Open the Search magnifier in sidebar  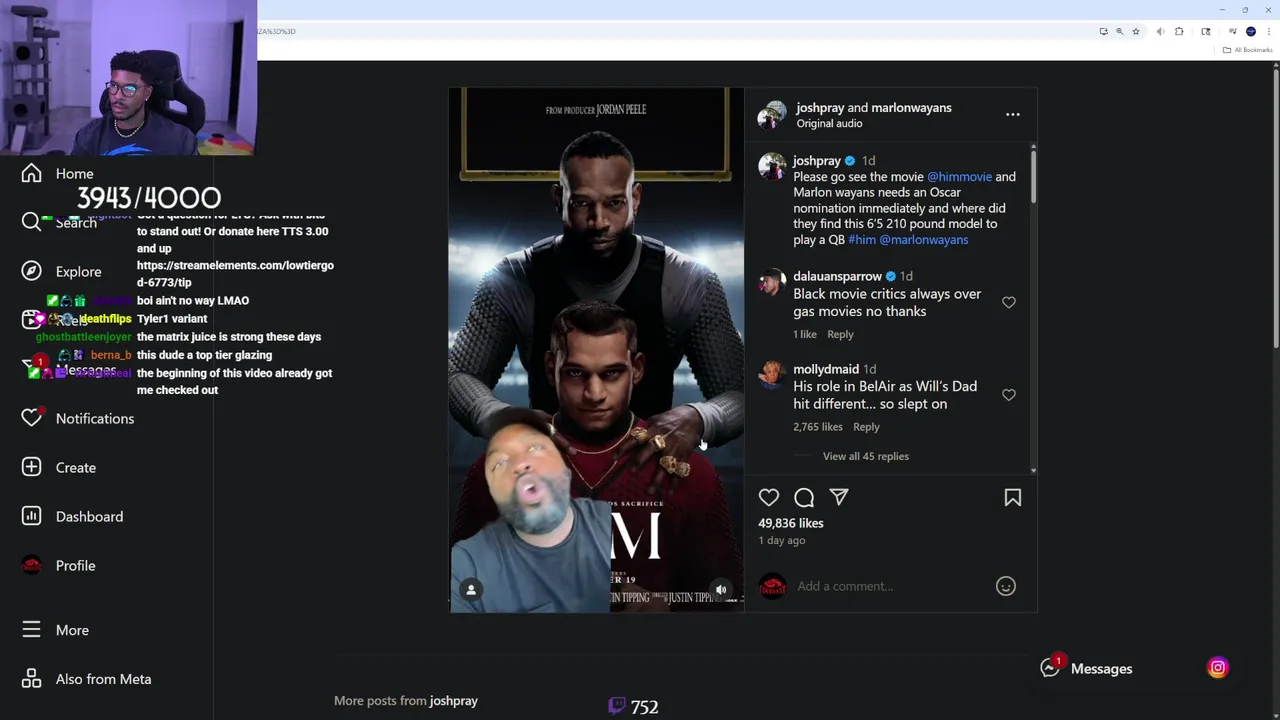32,222
